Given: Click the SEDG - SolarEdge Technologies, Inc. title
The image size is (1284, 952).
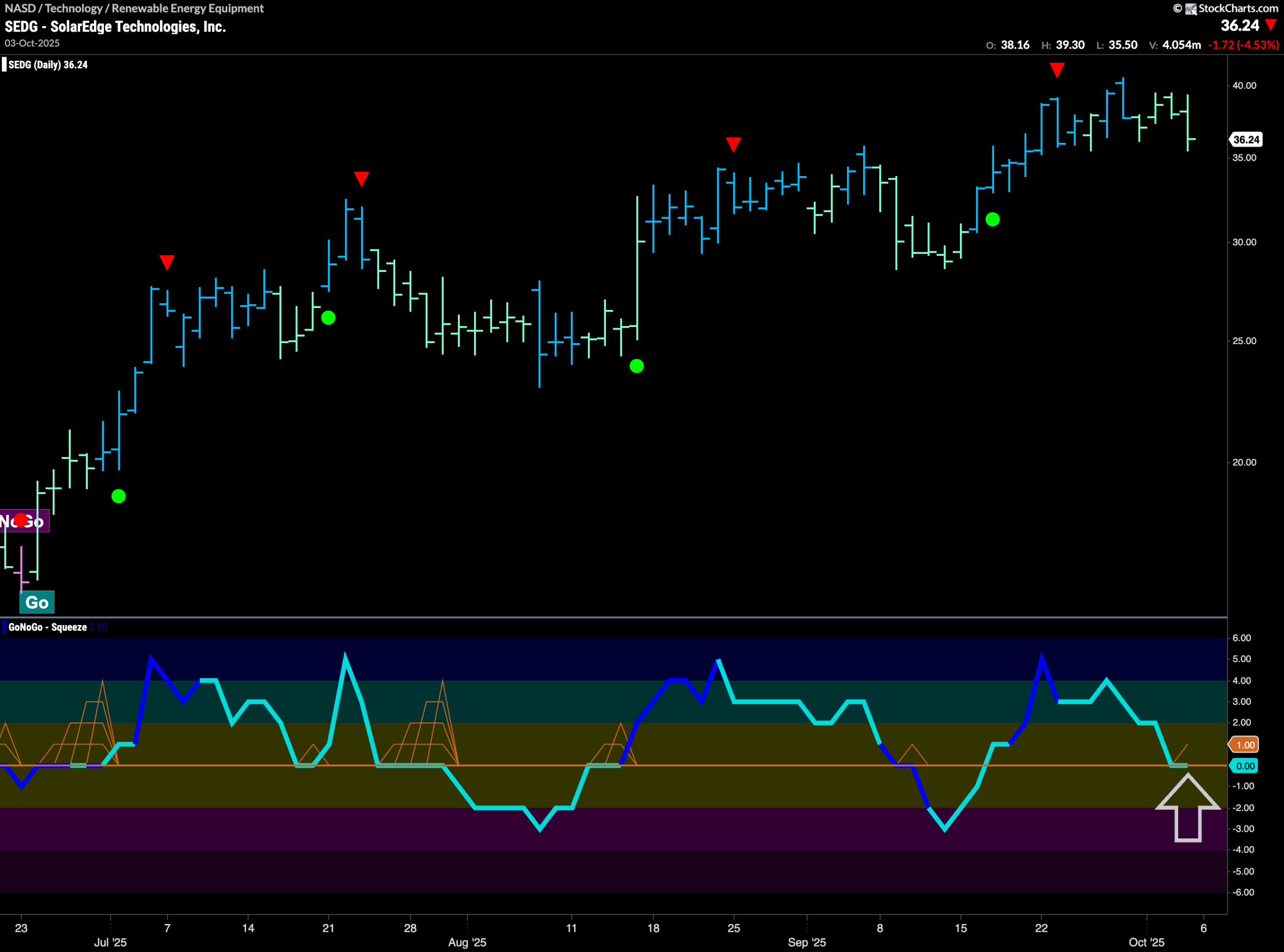Looking at the screenshot, I should (x=115, y=27).
